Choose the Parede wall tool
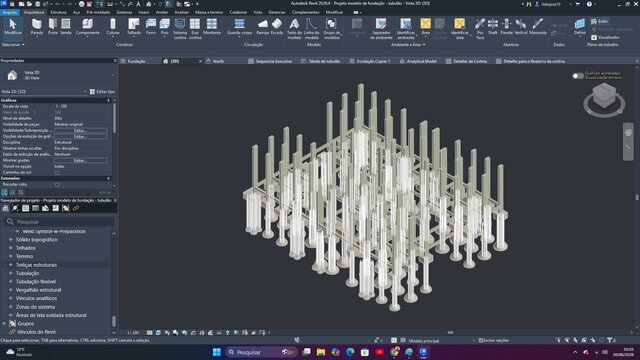 click(37, 27)
